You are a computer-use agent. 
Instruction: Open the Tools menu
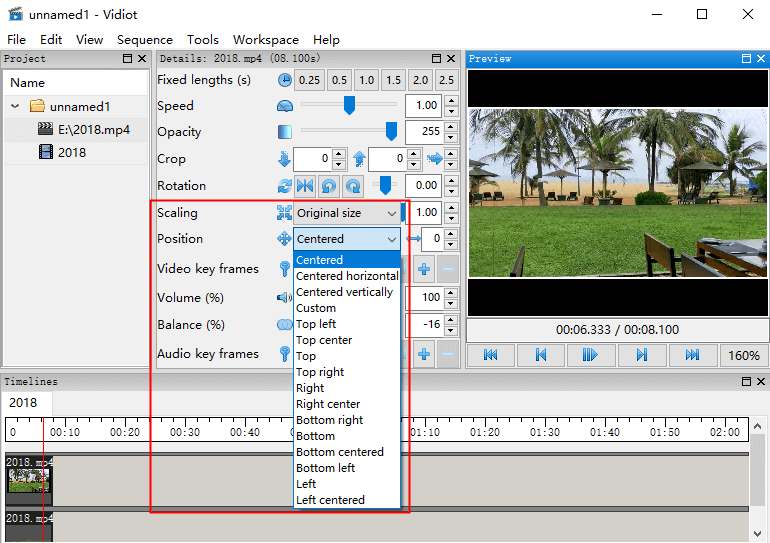tap(203, 40)
